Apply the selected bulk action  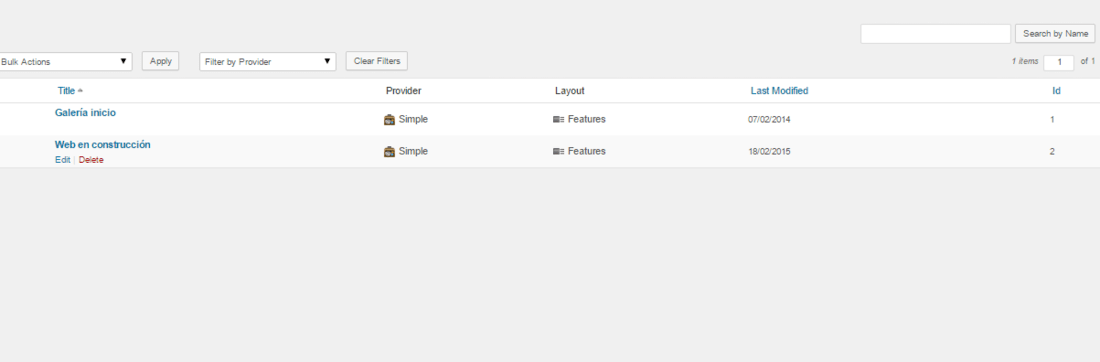point(161,61)
